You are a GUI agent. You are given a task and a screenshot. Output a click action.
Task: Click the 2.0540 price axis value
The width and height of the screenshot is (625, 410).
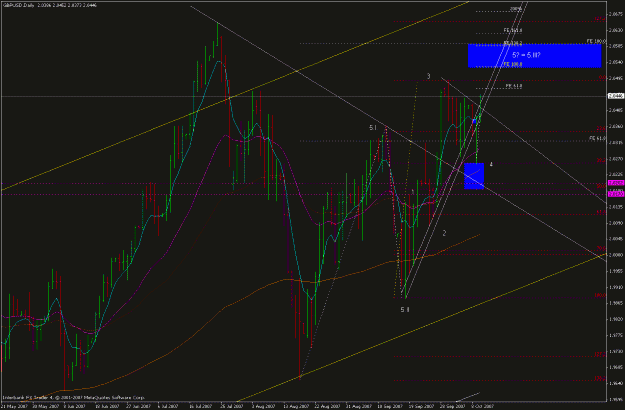[x=615, y=62]
